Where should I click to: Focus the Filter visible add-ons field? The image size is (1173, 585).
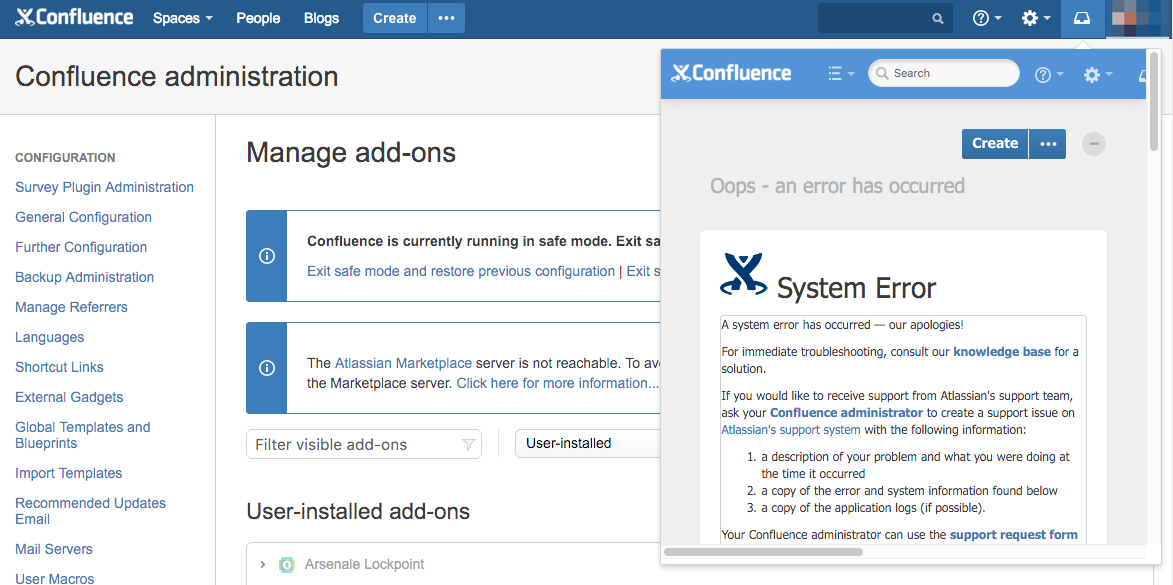tap(364, 444)
